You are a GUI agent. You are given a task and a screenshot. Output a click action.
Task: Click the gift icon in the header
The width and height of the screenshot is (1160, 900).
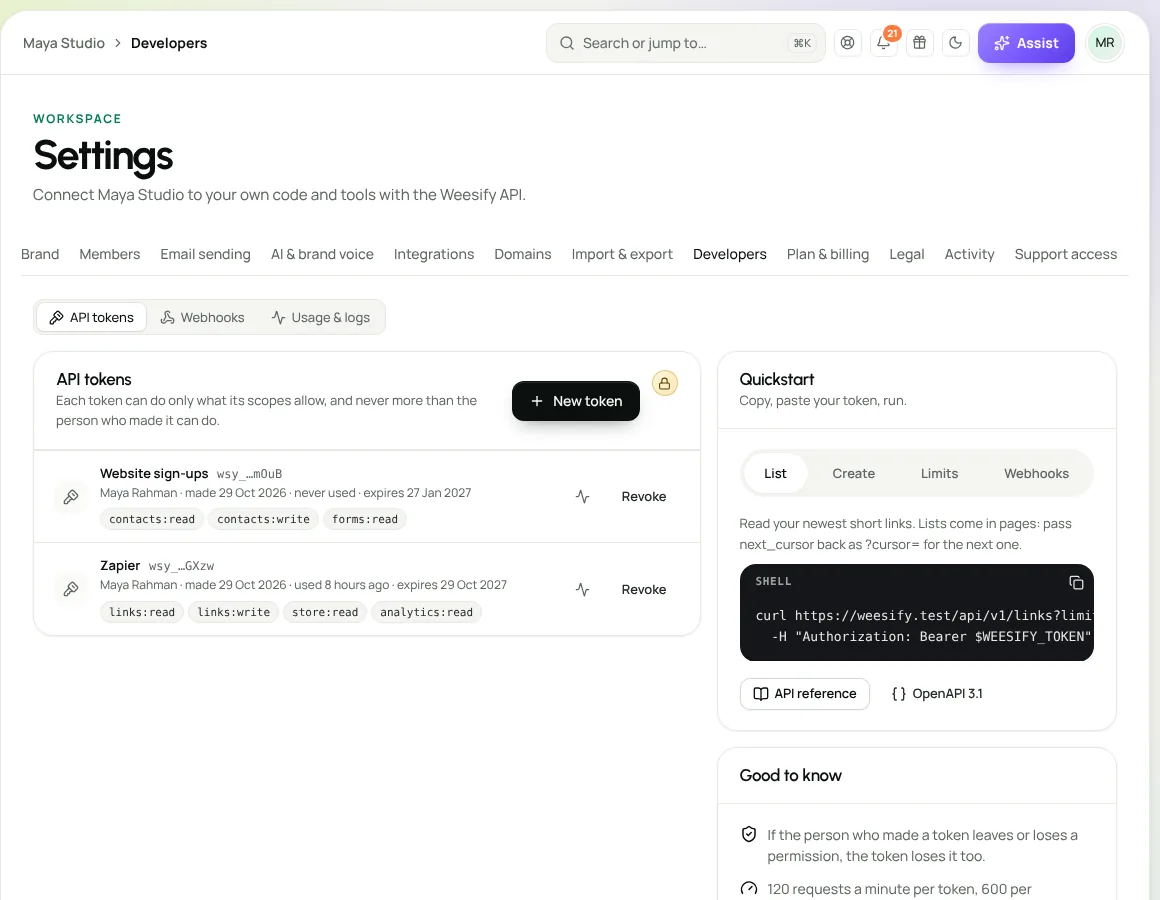click(920, 43)
